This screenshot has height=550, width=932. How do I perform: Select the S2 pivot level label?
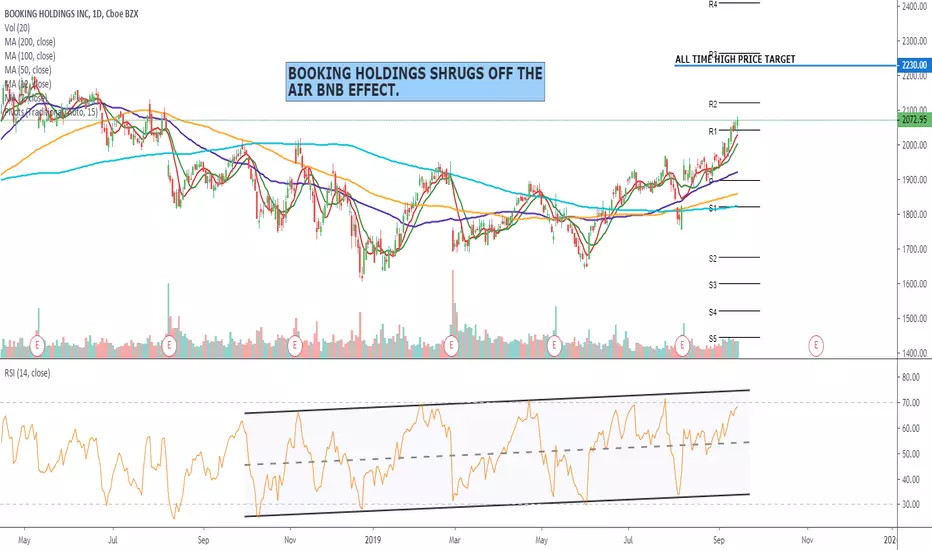tap(713, 259)
